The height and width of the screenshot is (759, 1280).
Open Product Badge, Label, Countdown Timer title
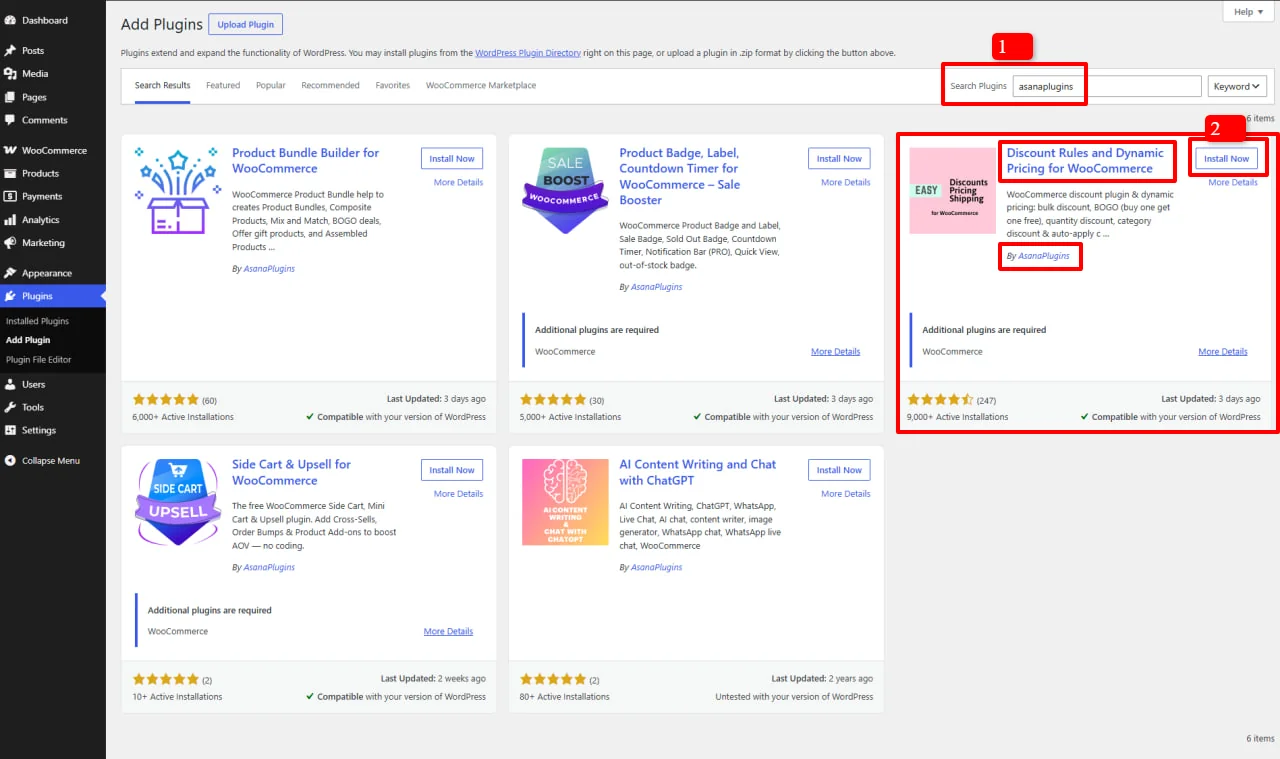(x=680, y=176)
